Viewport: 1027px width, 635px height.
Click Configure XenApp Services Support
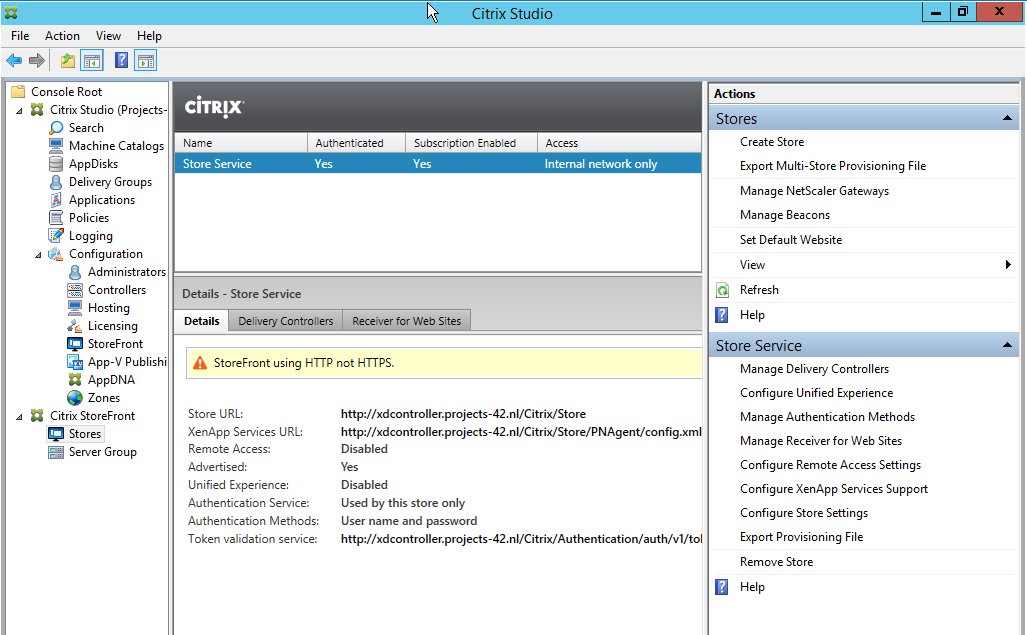[x=834, y=489]
